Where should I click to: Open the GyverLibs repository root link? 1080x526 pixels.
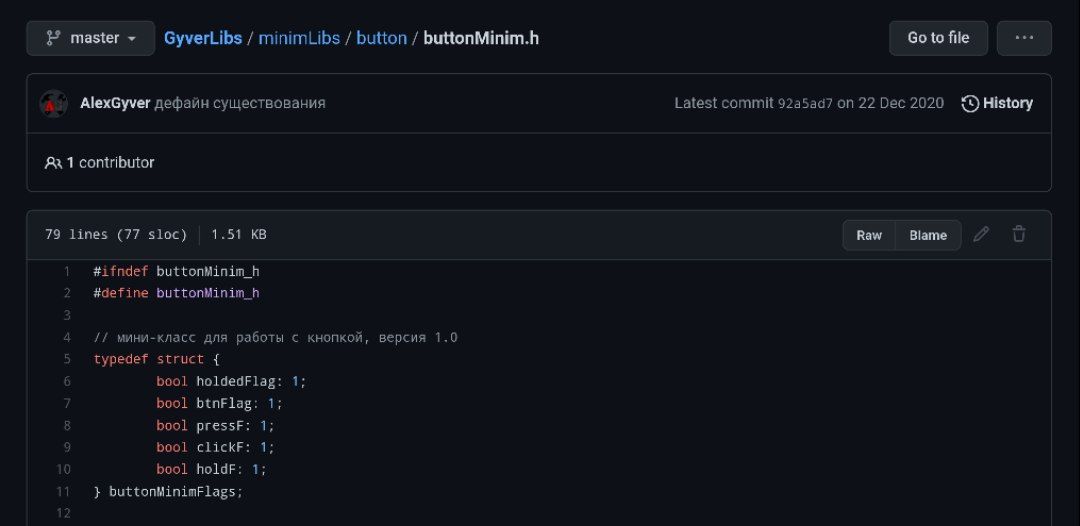coord(203,38)
